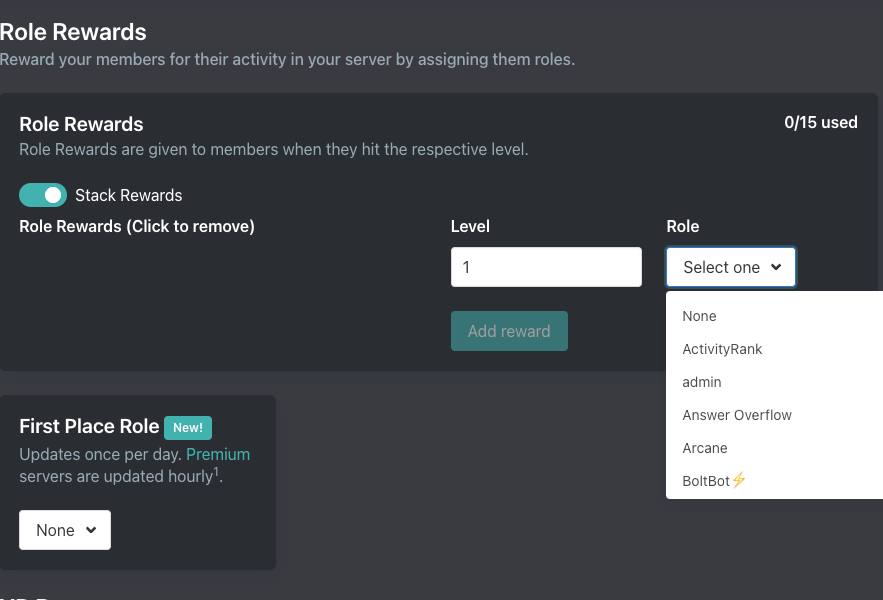Click the chevron arrow in Role dropdown
The height and width of the screenshot is (600, 883).
(776, 267)
